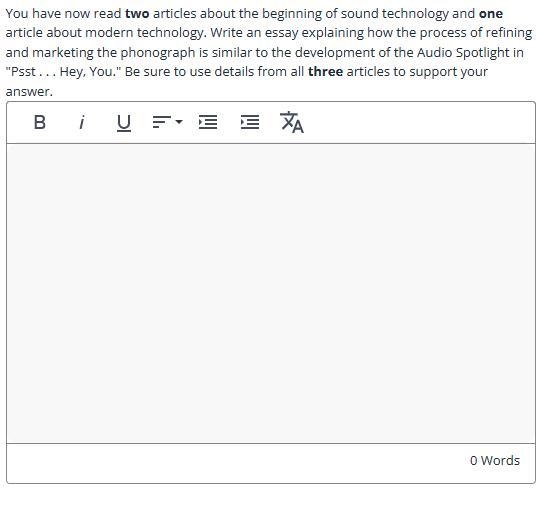
Task: Click the bold word 'two' in the prompt
Action: [137, 14]
